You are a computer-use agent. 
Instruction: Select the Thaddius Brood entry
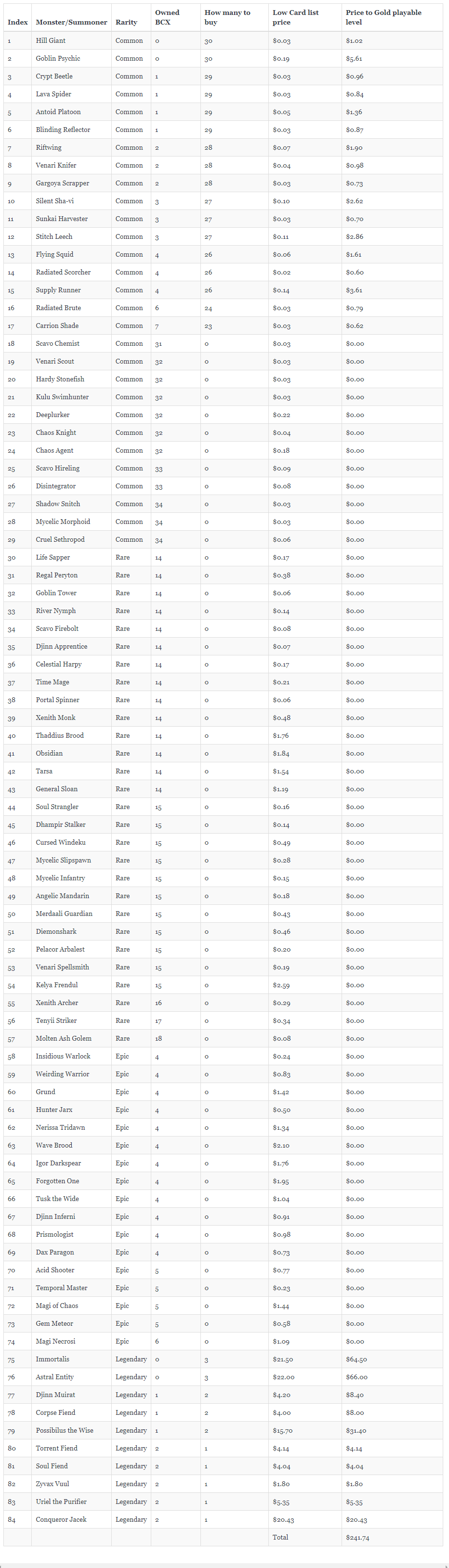(60, 735)
